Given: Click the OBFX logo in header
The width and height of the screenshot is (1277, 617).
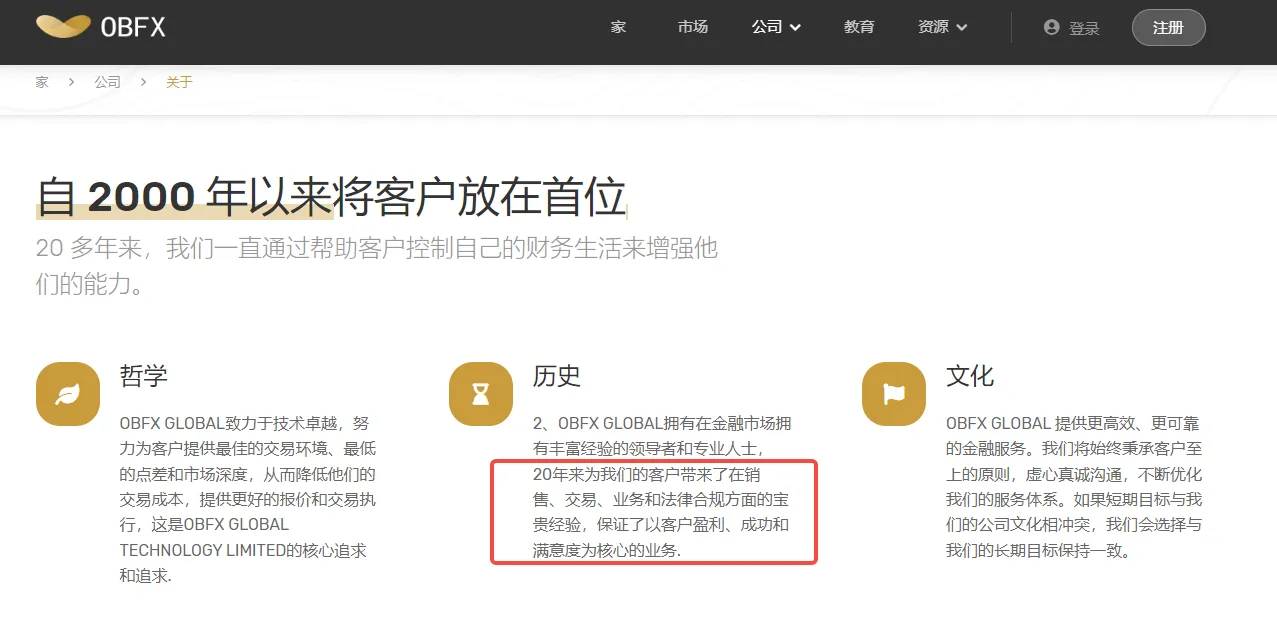Looking at the screenshot, I should pos(100,27).
